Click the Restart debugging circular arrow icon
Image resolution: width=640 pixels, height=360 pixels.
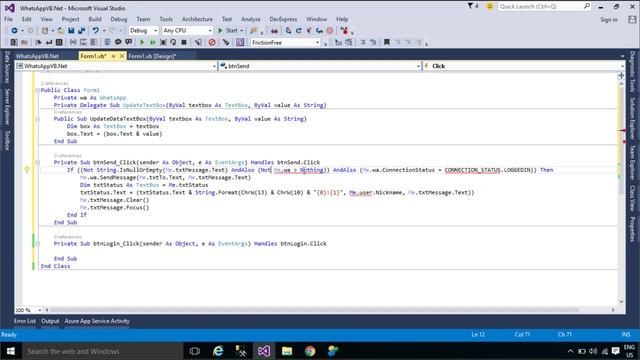click(x=173, y=42)
